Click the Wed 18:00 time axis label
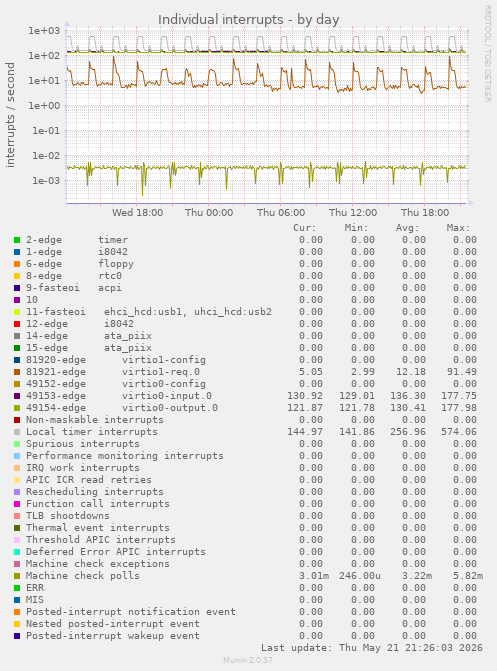Screen dimensions: 497x671 point(137,213)
